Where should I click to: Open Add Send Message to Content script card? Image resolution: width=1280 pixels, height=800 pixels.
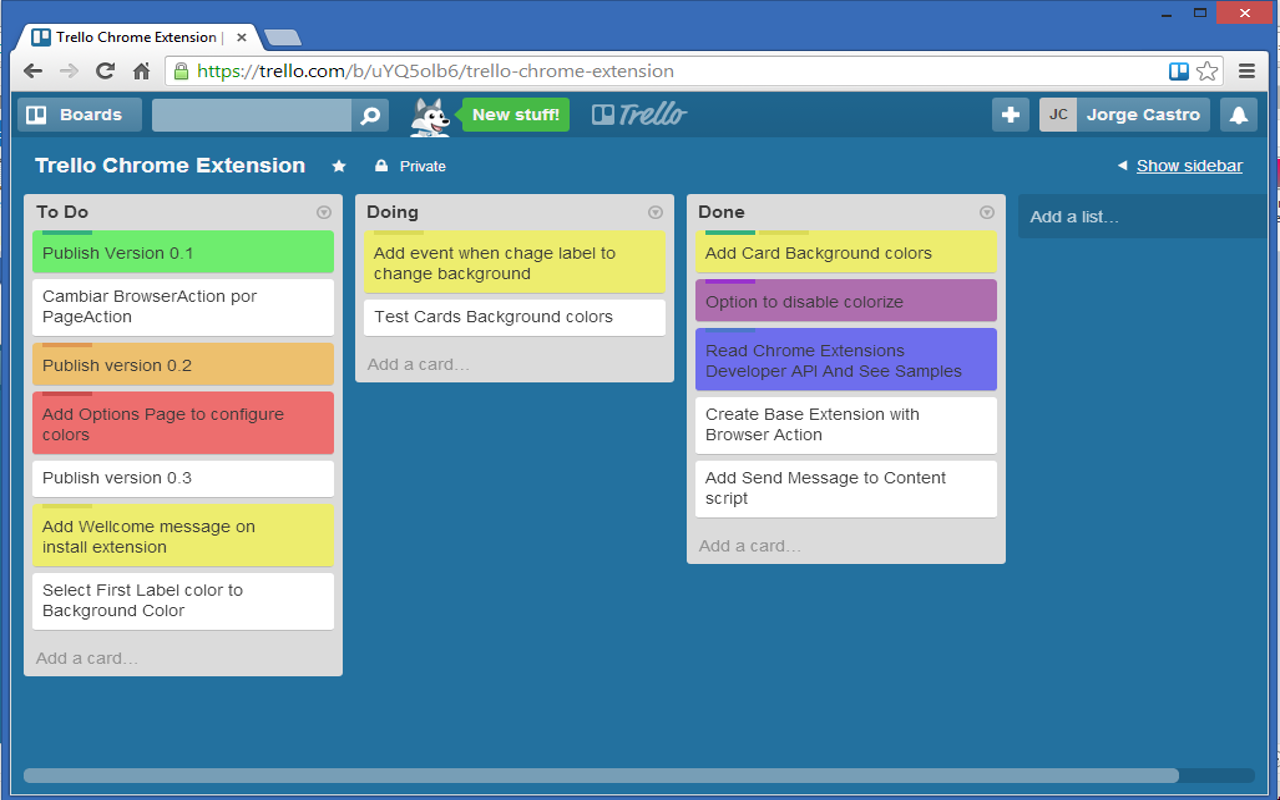846,489
